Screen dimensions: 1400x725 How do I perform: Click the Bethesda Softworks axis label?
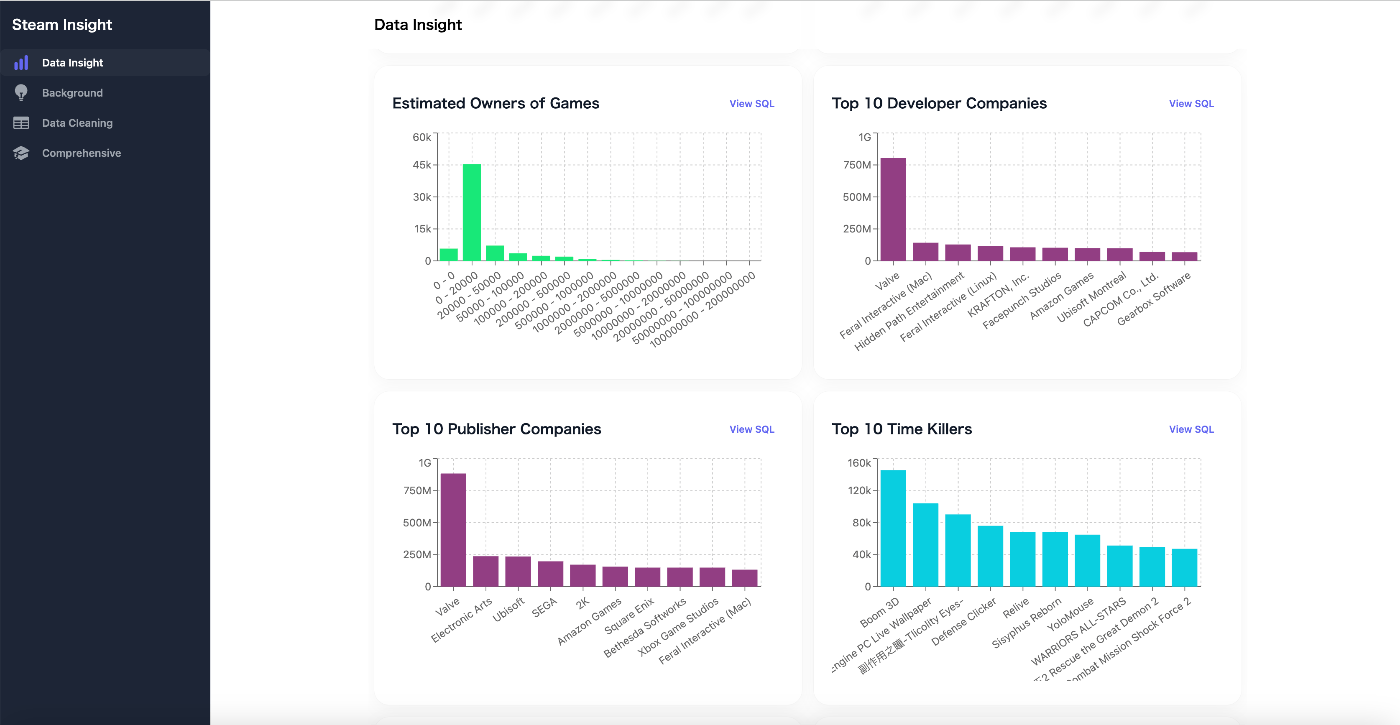647,627
